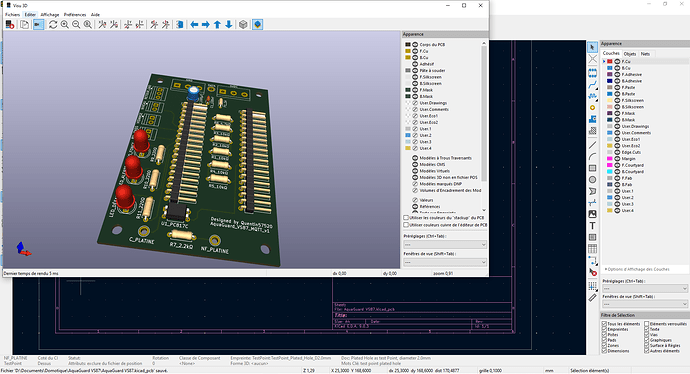Pick the draw line tool
Screen dimensions: 690x374
(592, 145)
